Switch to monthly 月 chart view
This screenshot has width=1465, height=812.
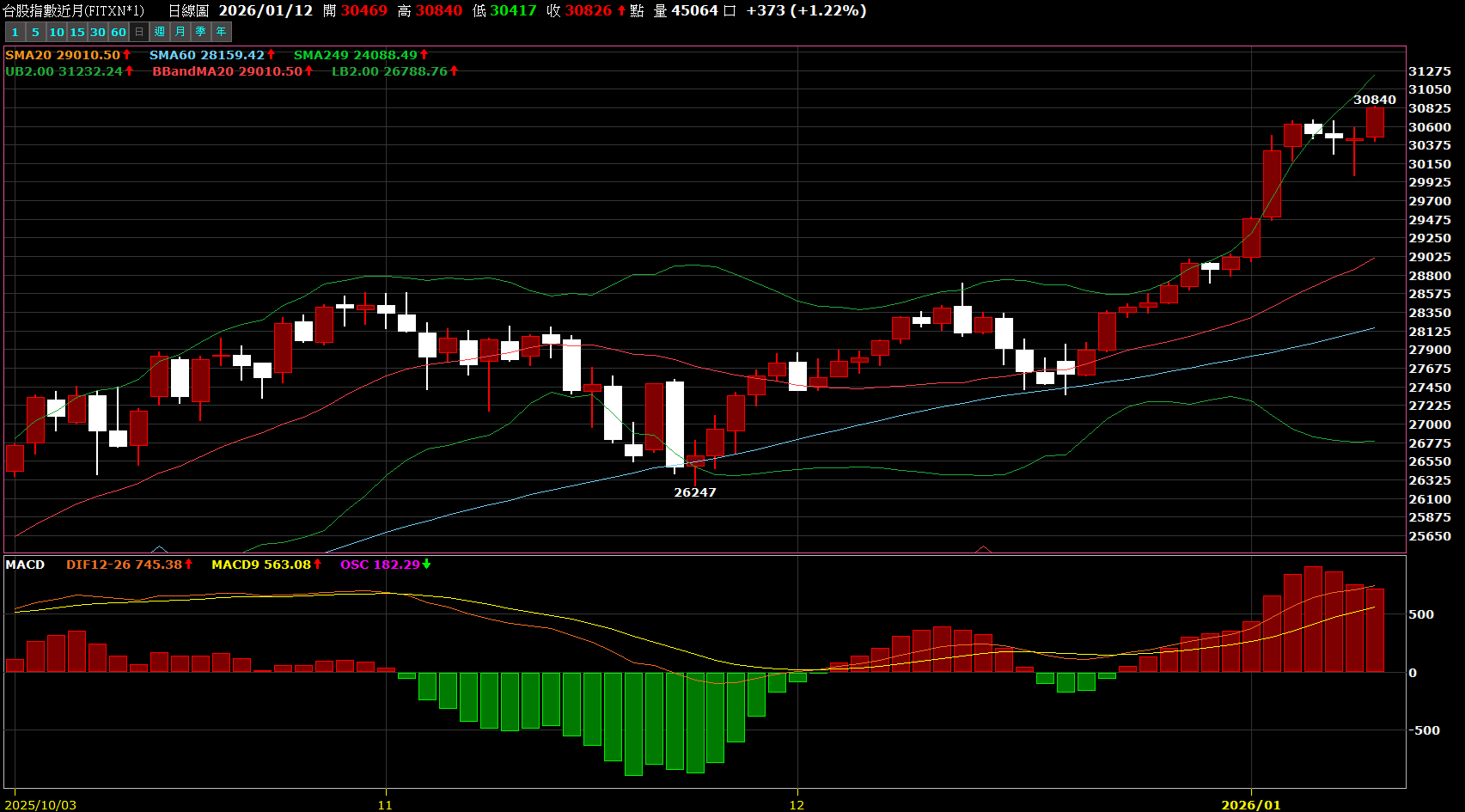[180, 32]
